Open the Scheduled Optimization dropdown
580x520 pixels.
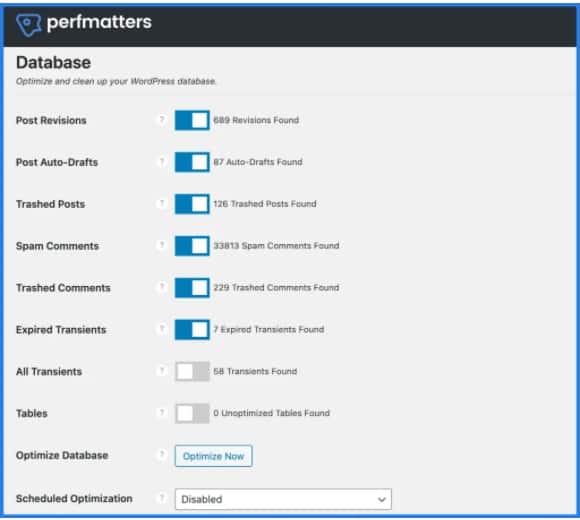283,499
